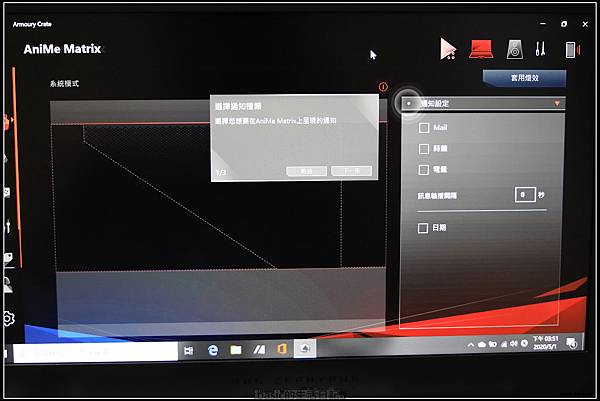
Task: Open the speaker audio icon
Action: [515, 50]
